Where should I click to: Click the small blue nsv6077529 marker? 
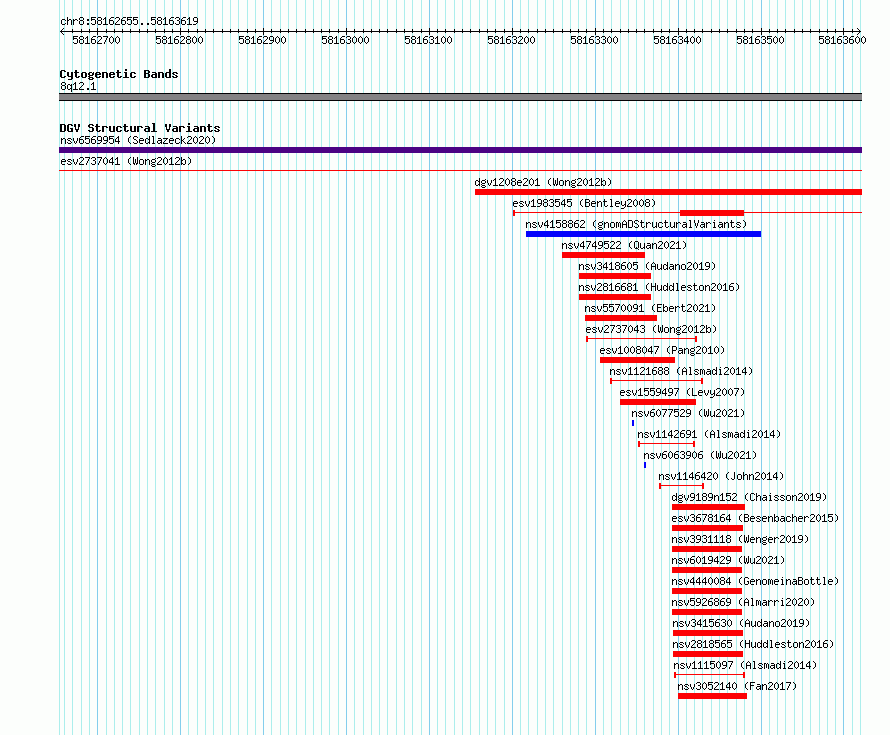pyautogui.click(x=633, y=423)
